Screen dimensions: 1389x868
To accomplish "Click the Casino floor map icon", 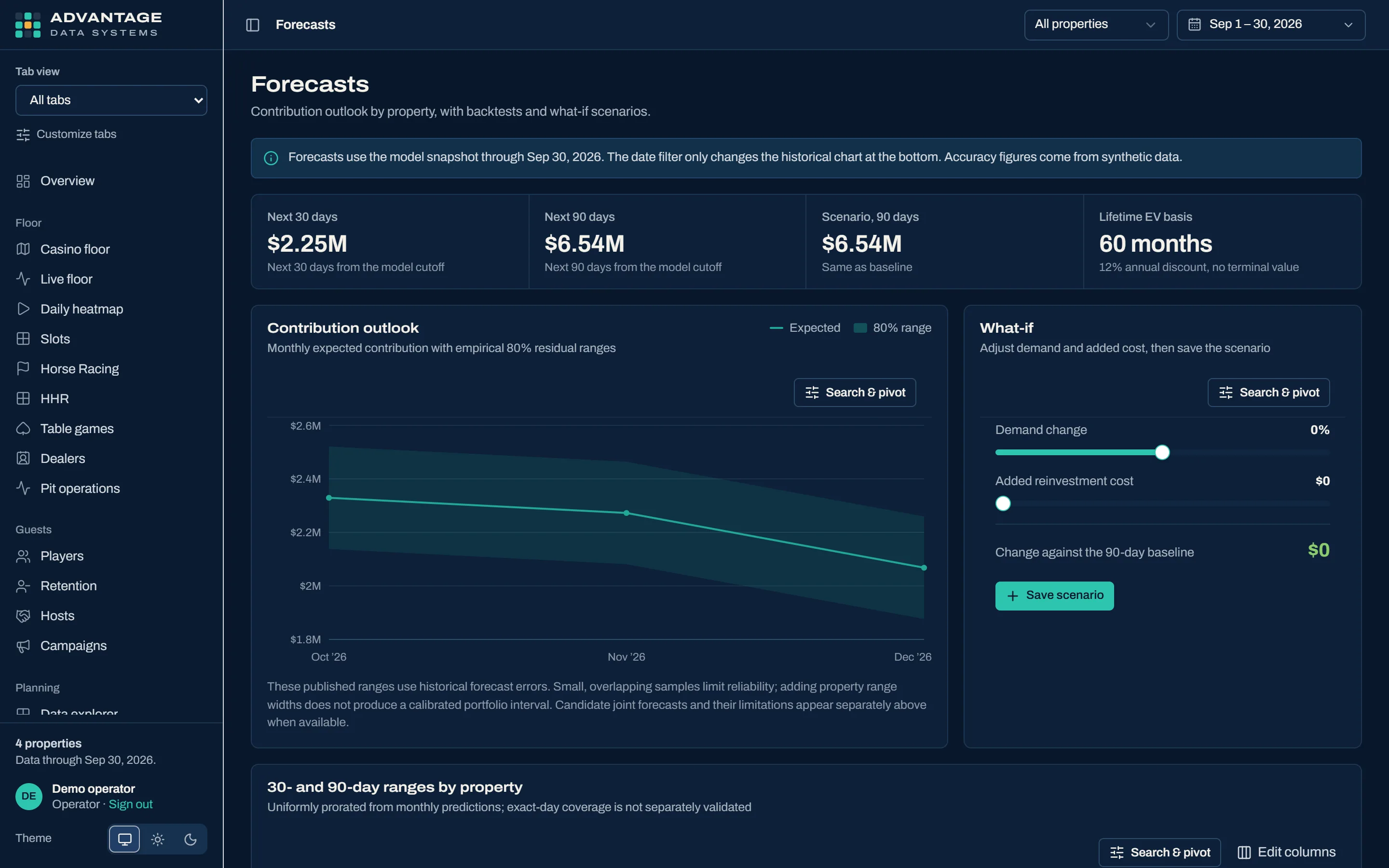I will [23, 249].
